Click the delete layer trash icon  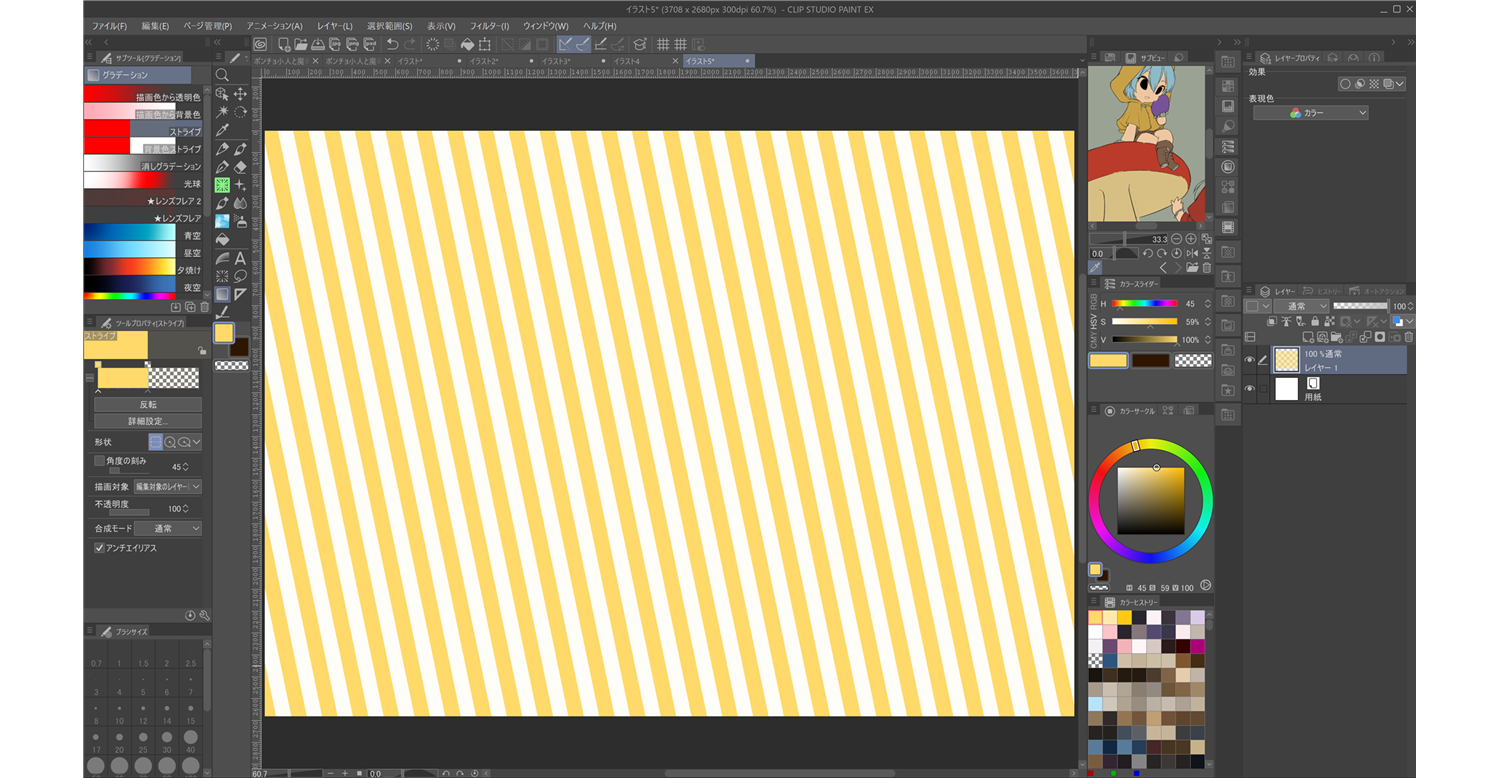[1408, 337]
